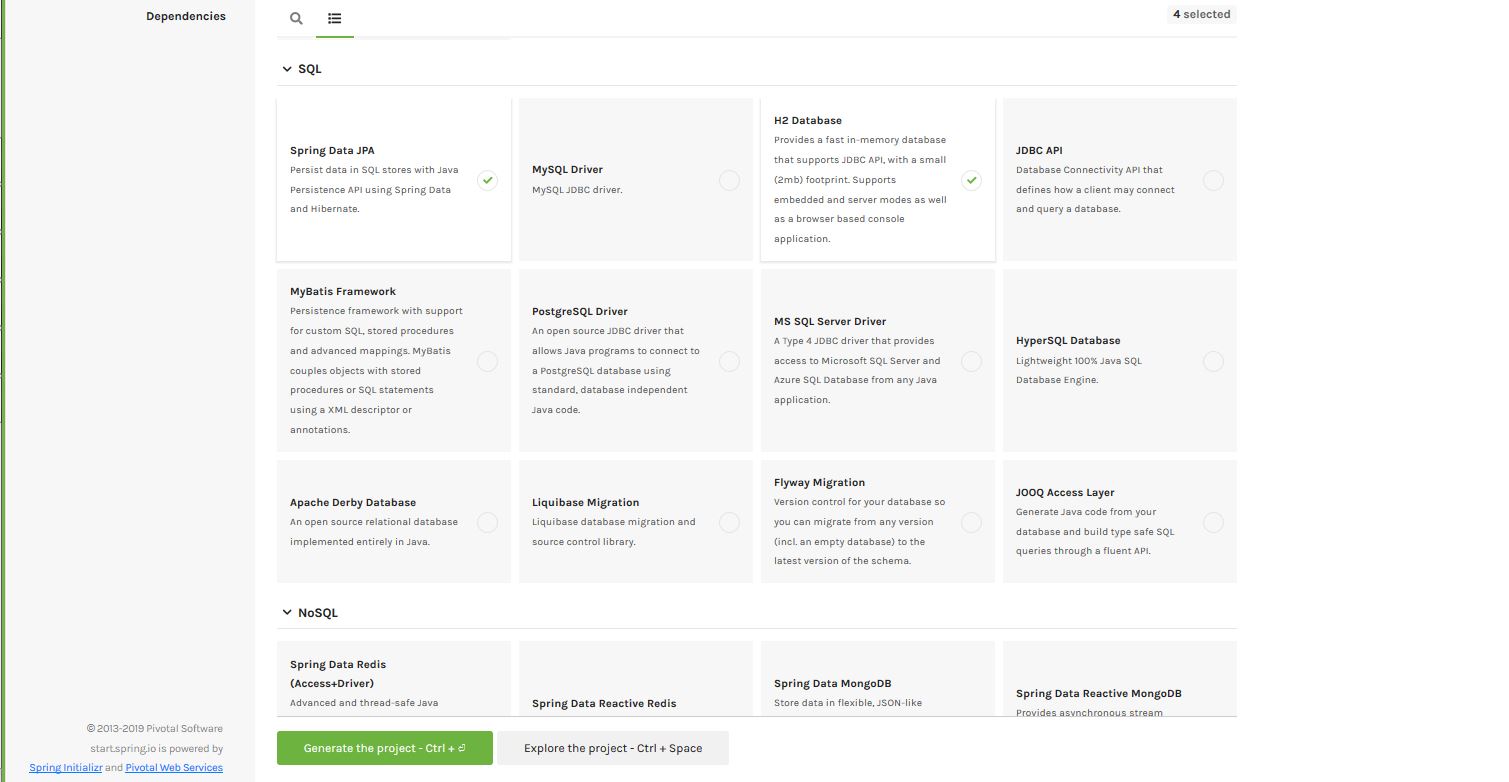Select the MySQL Driver circle
The height and width of the screenshot is (782, 1509).
(729, 180)
